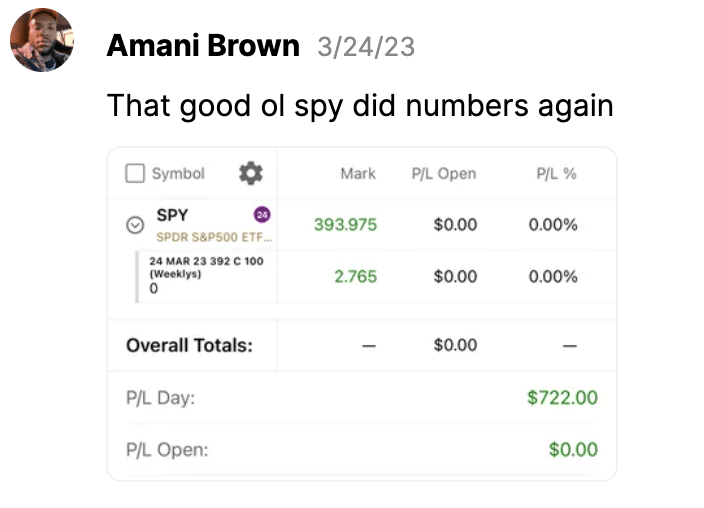The width and height of the screenshot is (704, 508).
Task: Collapse the SPY position row chevron
Action: coord(135,225)
